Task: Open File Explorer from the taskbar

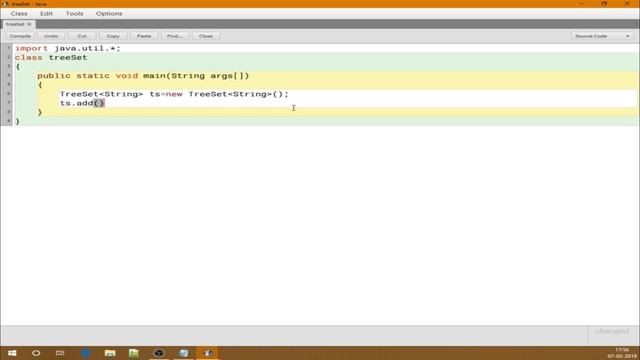Action: click(x=110, y=353)
